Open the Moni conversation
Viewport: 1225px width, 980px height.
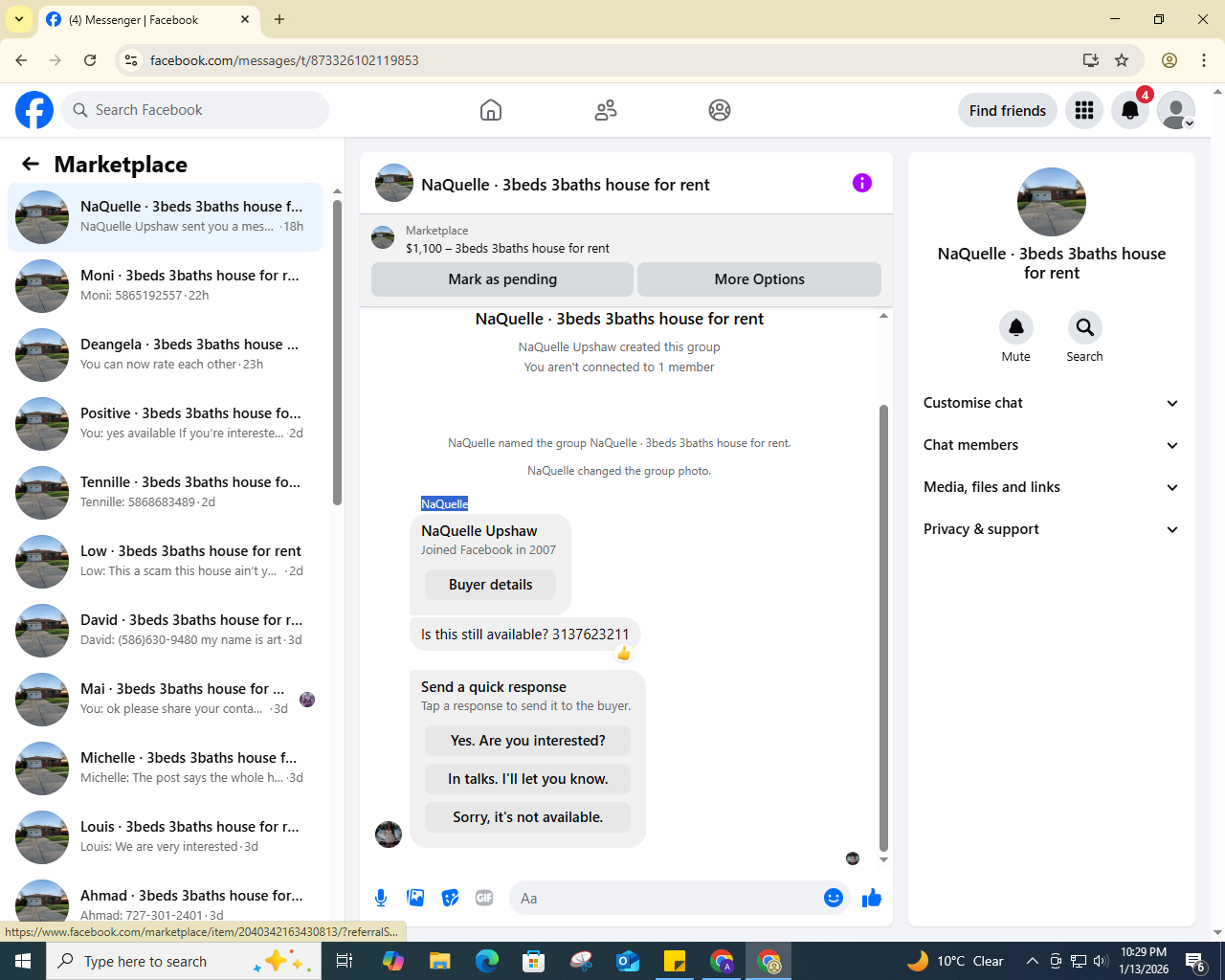point(166,286)
